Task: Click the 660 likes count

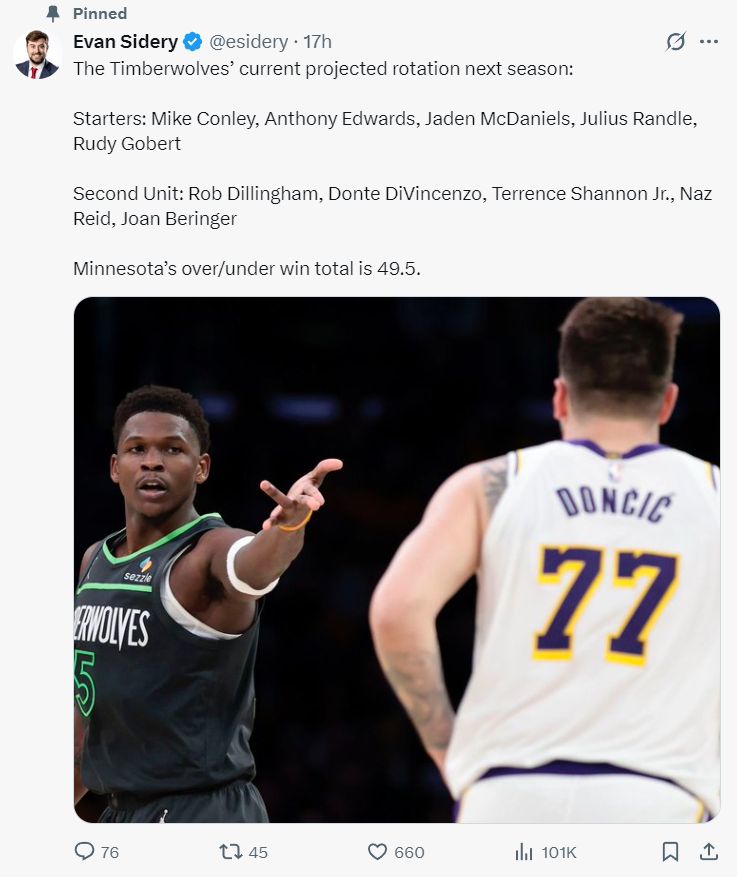Action: point(409,852)
